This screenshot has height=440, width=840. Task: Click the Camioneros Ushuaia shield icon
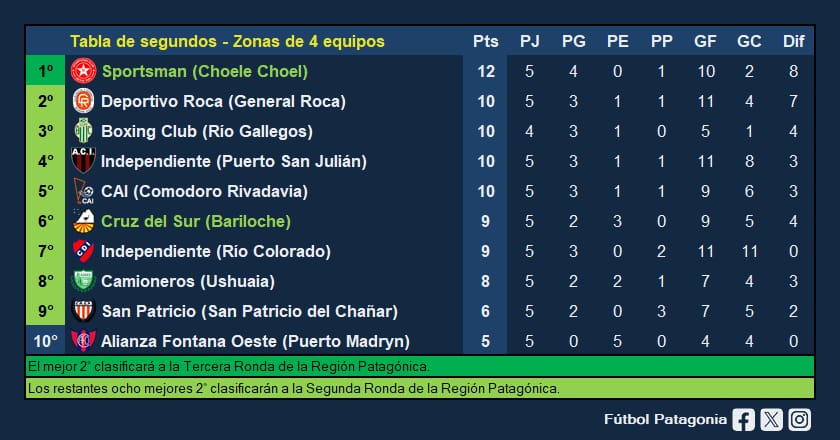point(82,281)
